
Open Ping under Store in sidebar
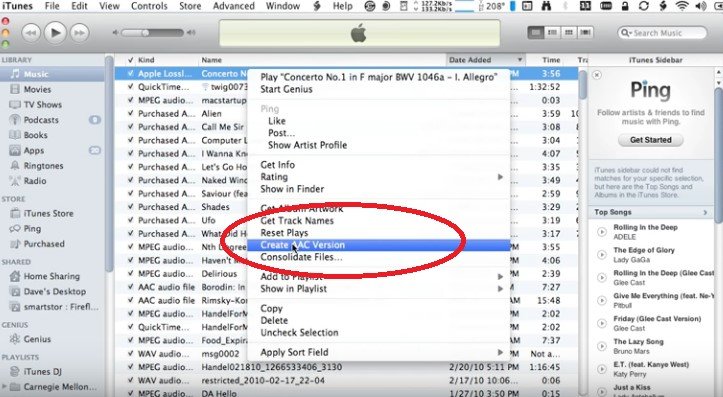32,229
